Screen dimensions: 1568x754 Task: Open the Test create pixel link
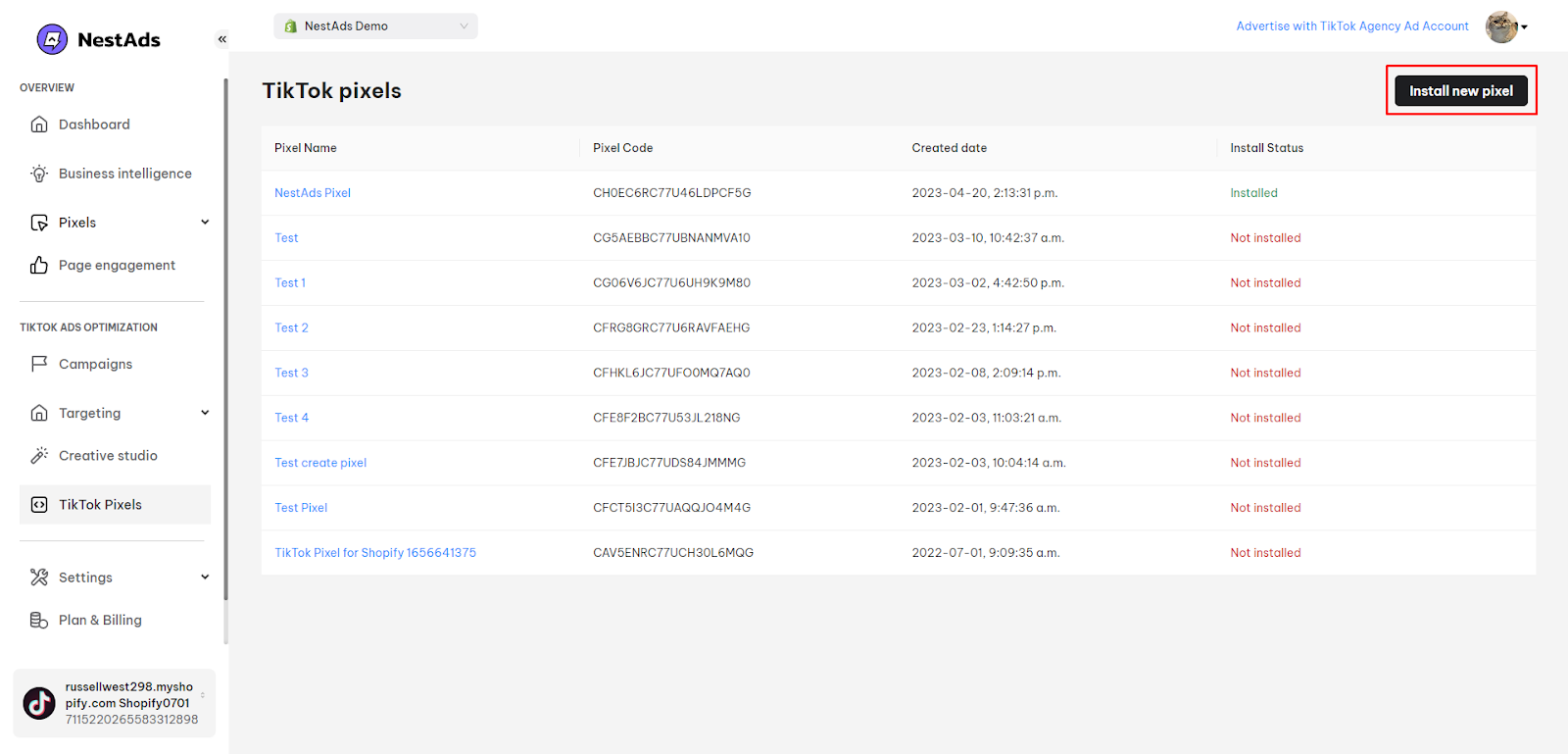320,463
